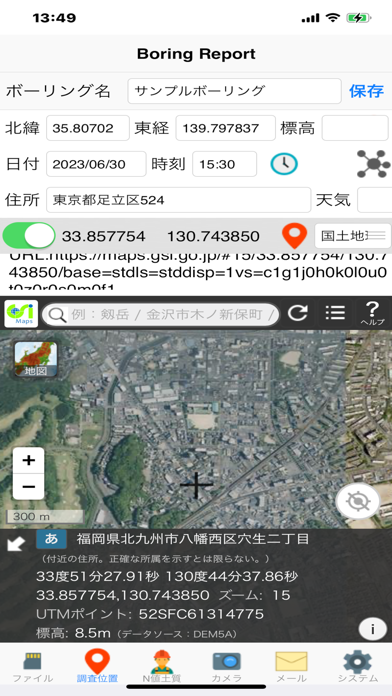Open ヘルプ help icon
Screen dimensions: 392x696
(x=373, y=313)
